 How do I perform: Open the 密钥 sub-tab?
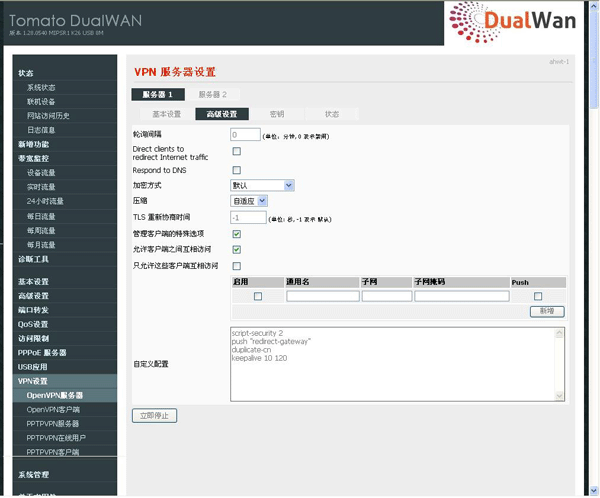point(277,114)
